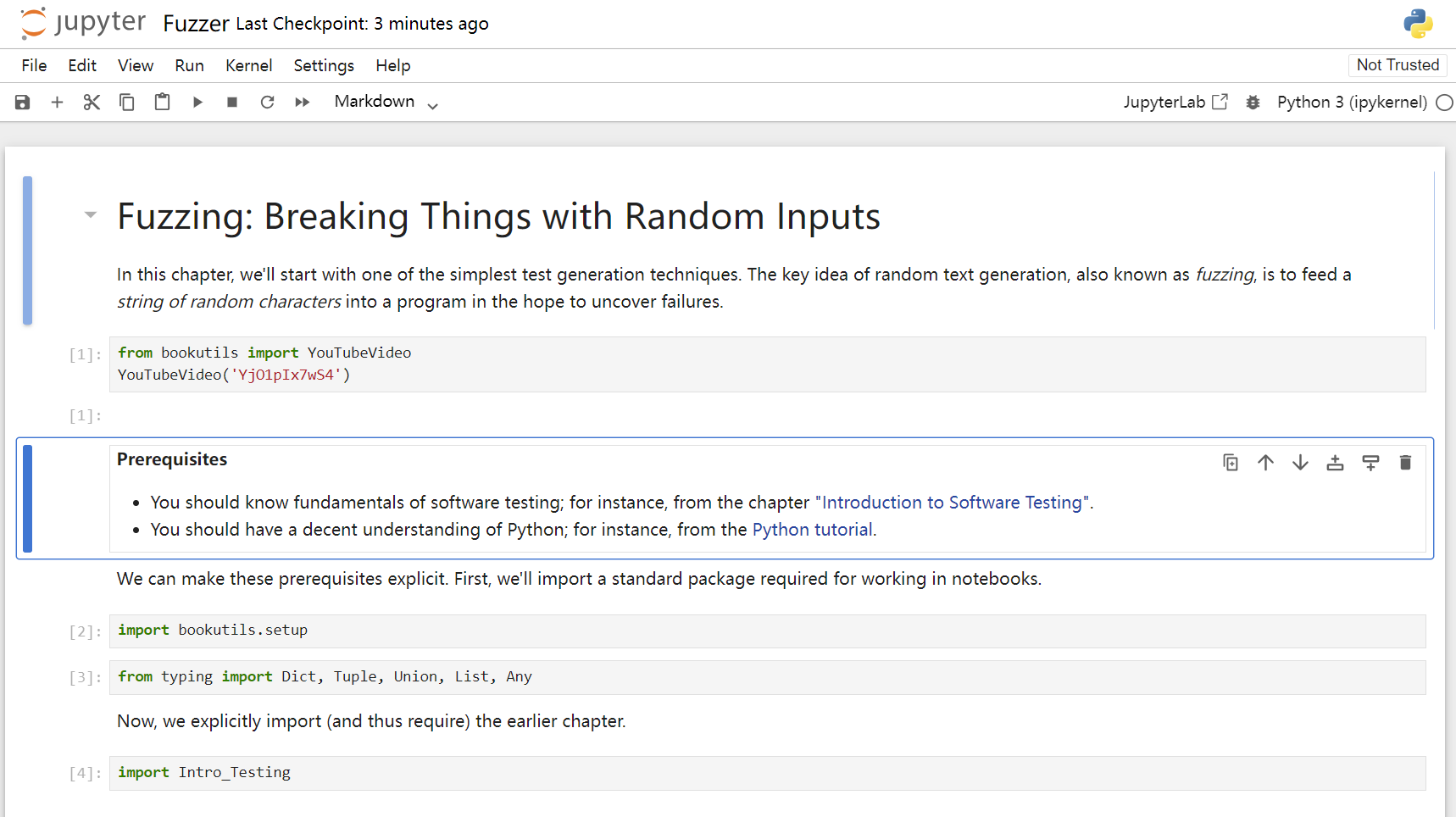This screenshot has width=1456, height=817.
Task: Run the selected cell with the play icon
Action: pyautogui.click(x=197, y=103)
